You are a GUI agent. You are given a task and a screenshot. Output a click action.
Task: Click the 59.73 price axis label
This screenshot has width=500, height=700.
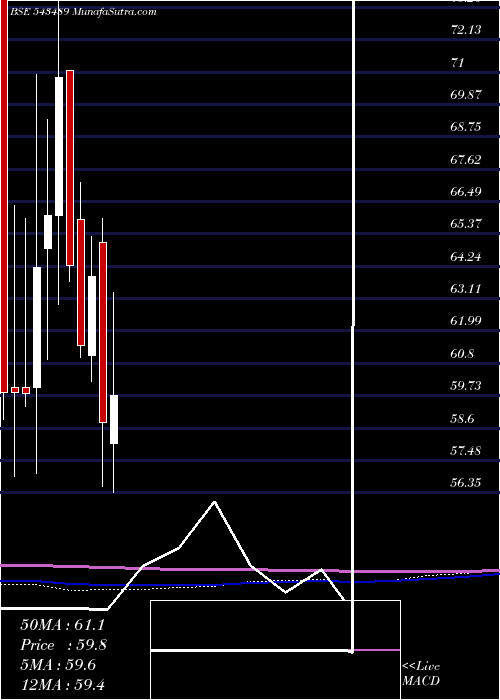coord(466,386)
